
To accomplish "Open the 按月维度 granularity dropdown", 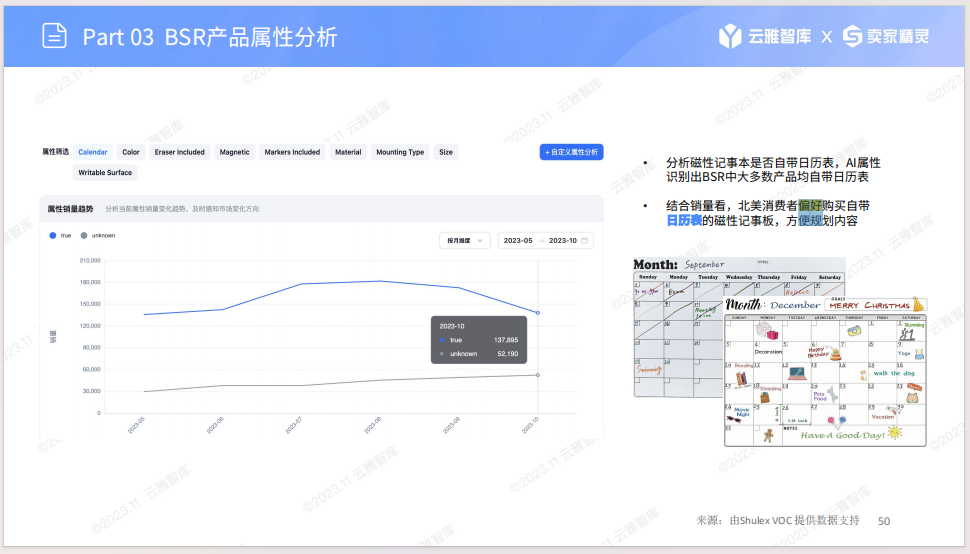I will click(465, 241).
